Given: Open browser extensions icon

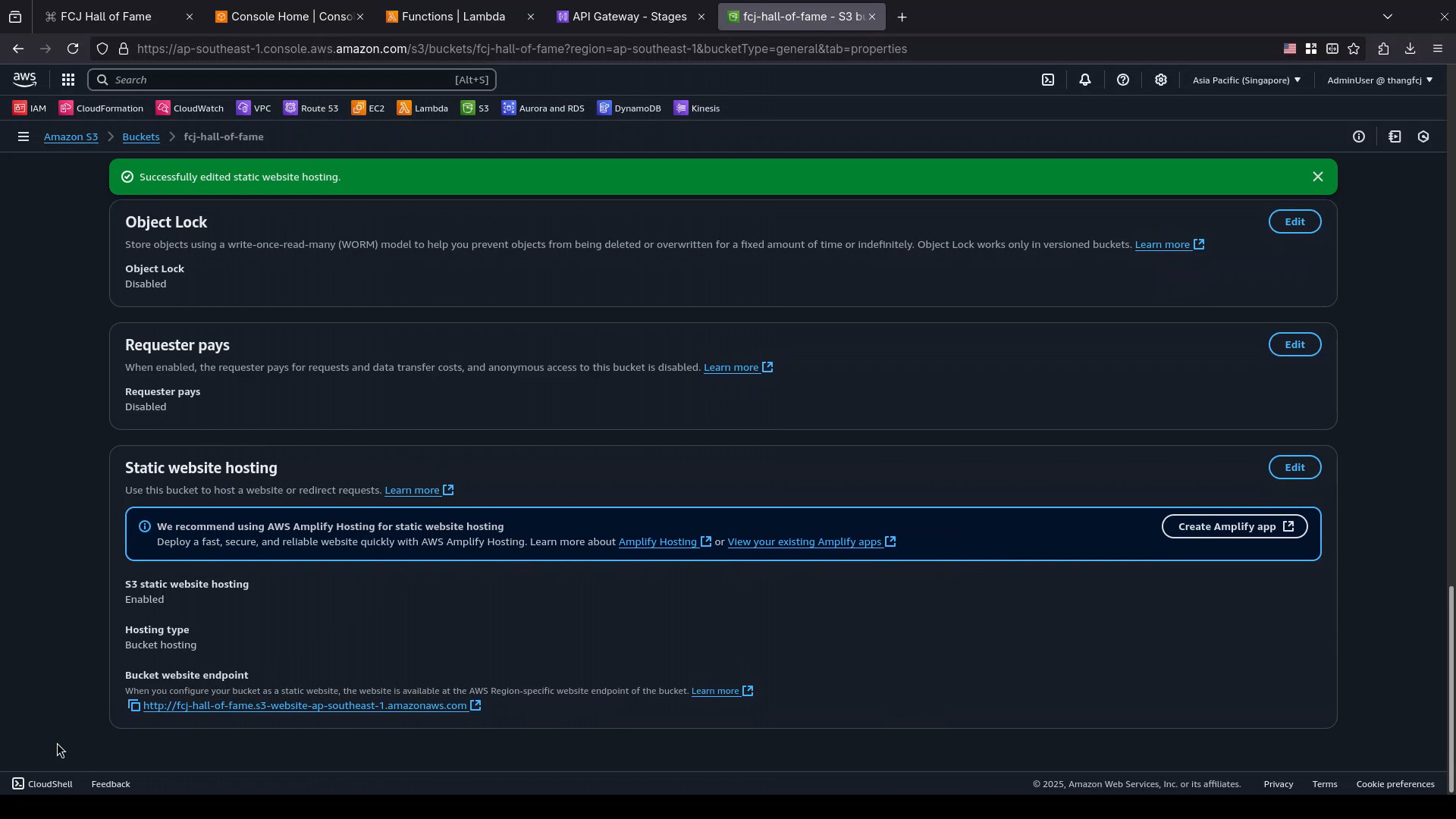Looking at the screenshot, I should (1384, 49).
